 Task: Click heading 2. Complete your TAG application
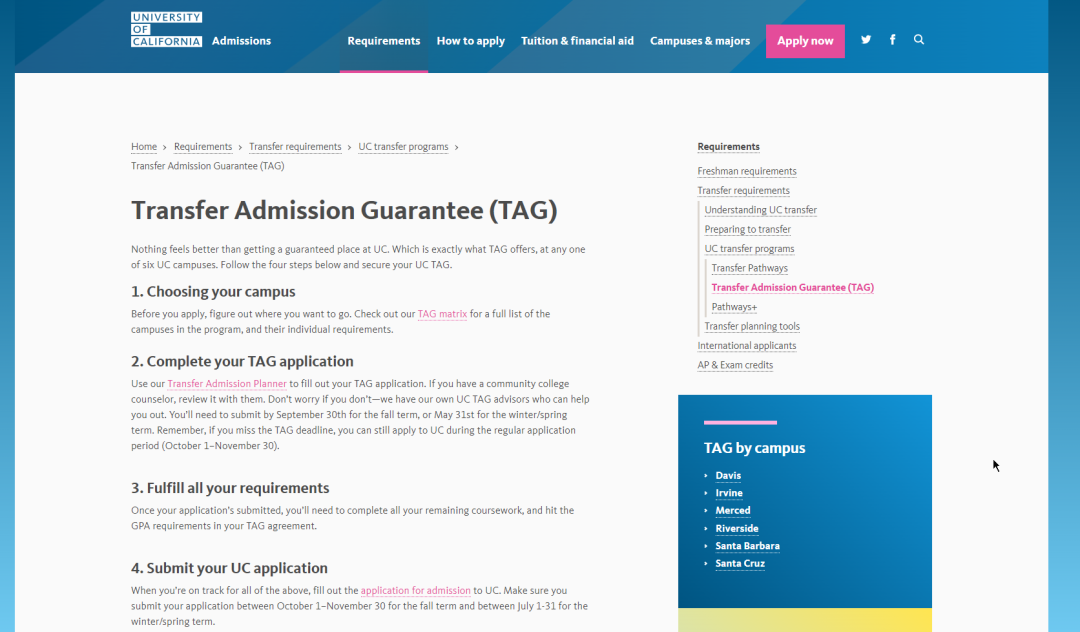pyautogui.click(x=242, y=361)
